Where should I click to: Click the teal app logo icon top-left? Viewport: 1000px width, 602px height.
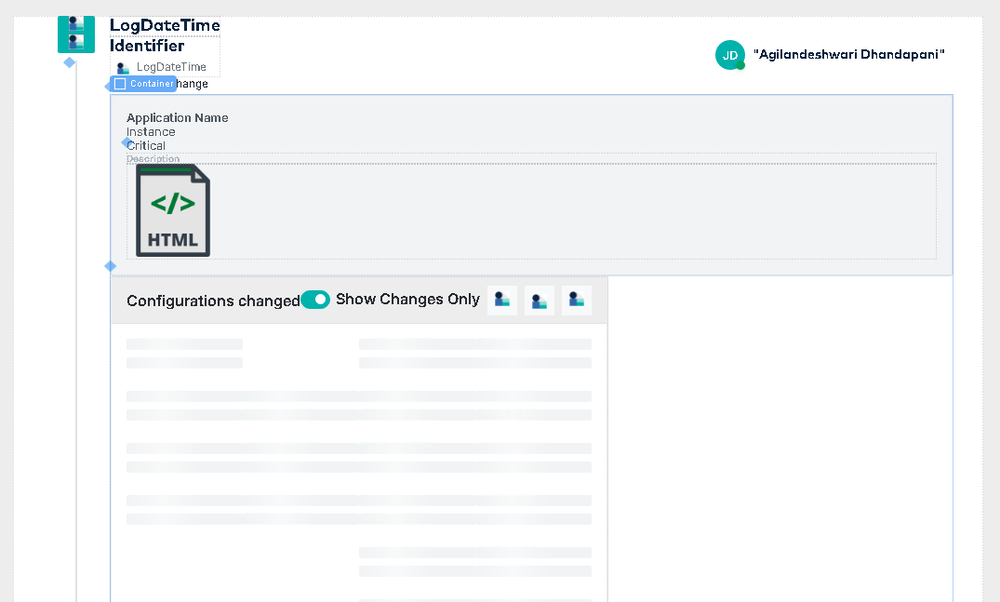tap(76, 33)
